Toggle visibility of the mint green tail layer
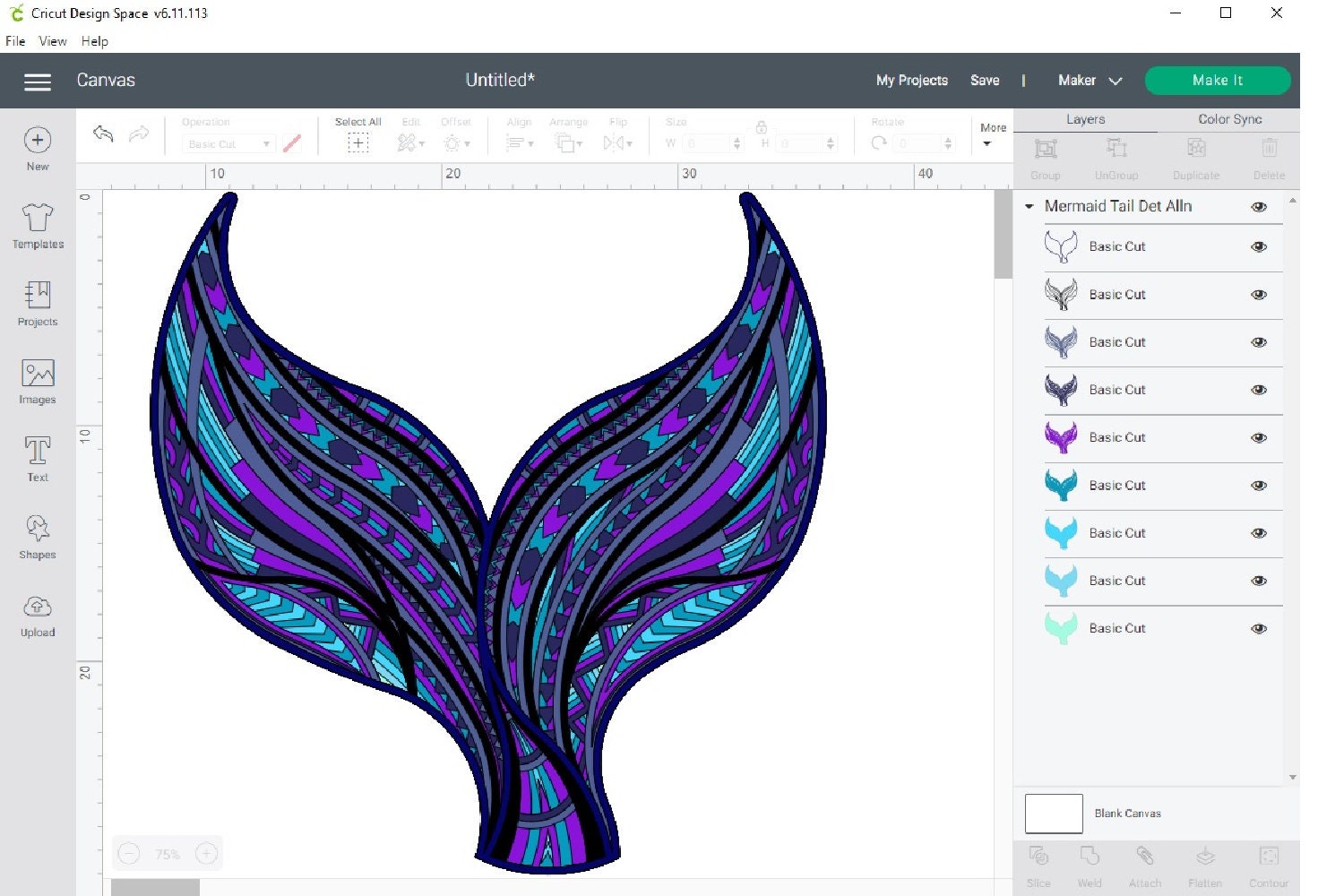Screen dimensions: 1344x896 (x=1259, y=628)
